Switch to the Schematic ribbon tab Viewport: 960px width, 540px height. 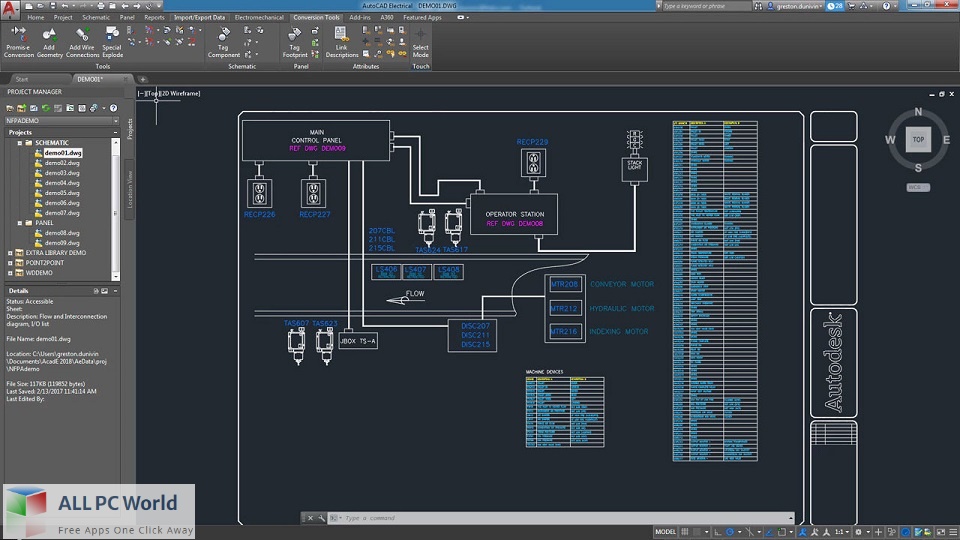pyautogui.click(x=96, y=17)
